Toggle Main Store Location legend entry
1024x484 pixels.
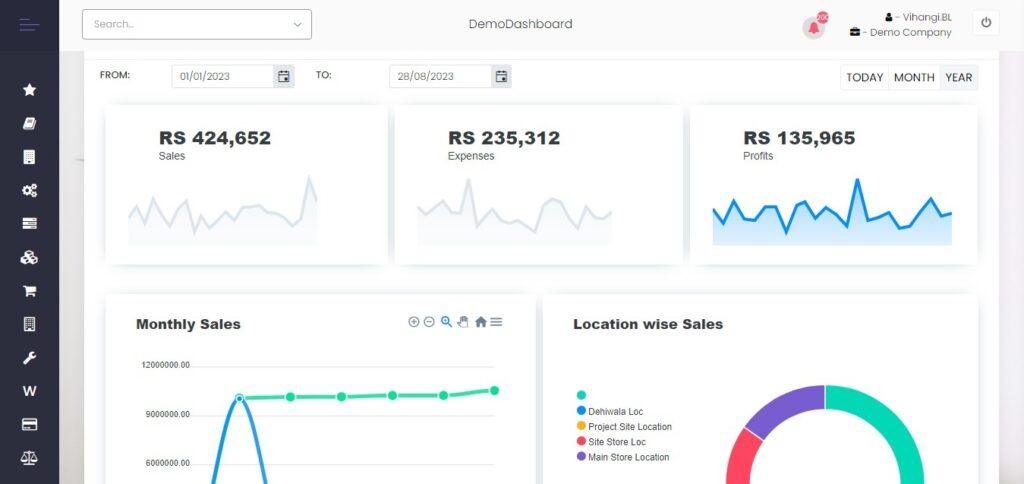(x=628, y=457)
